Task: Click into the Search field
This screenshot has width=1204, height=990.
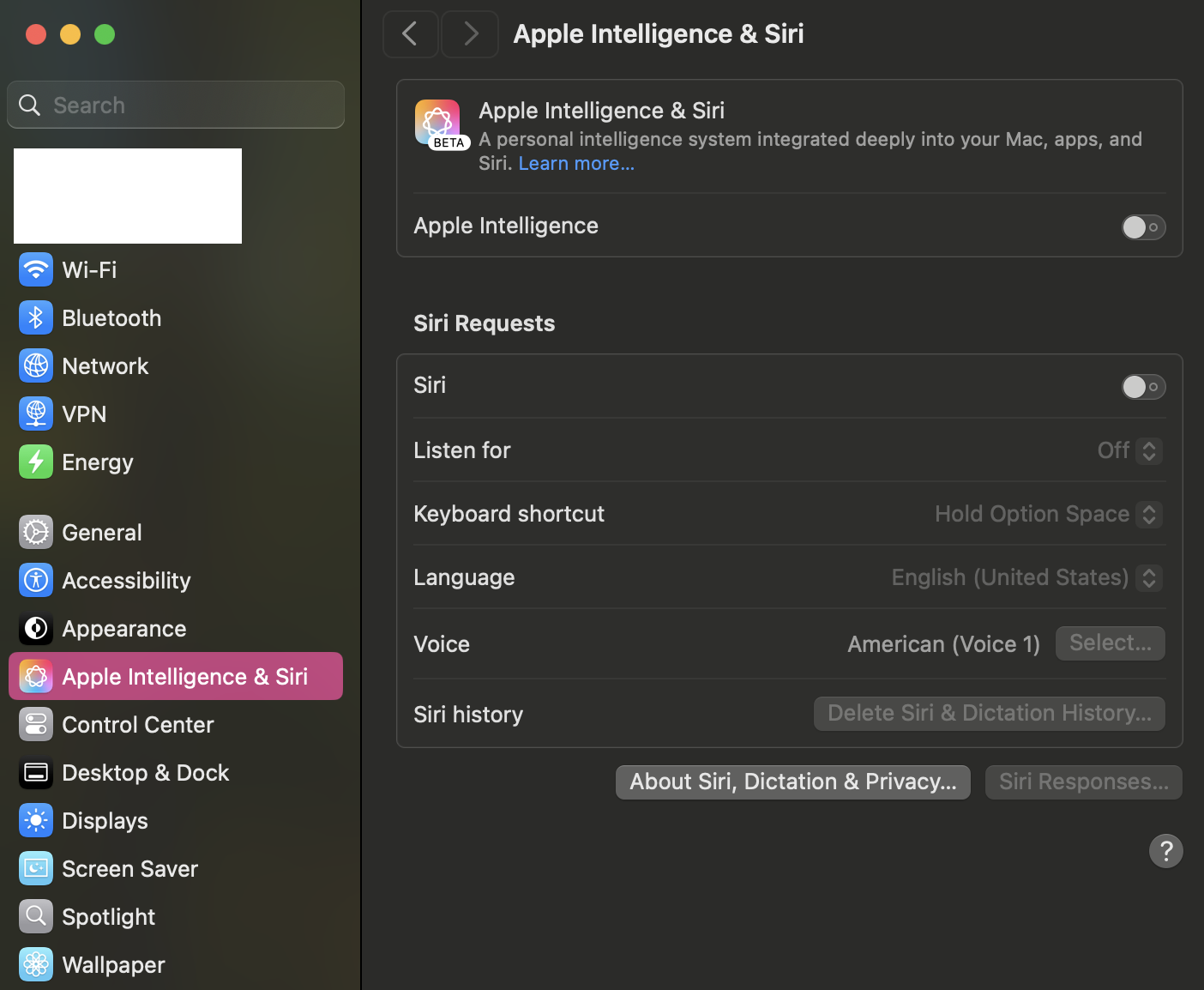Action: (x=176, y=105)
